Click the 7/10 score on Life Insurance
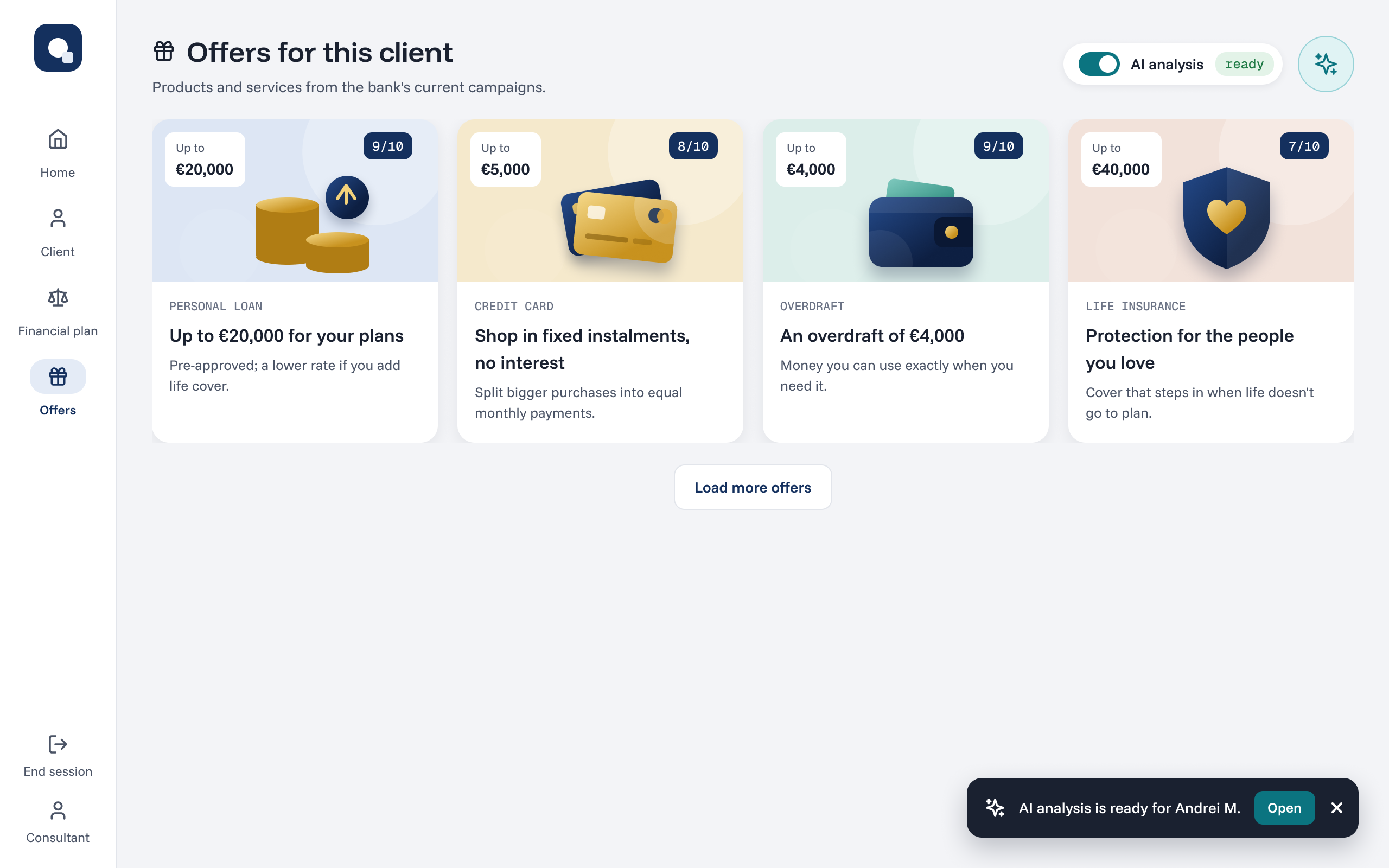 tap(1303, 146)
